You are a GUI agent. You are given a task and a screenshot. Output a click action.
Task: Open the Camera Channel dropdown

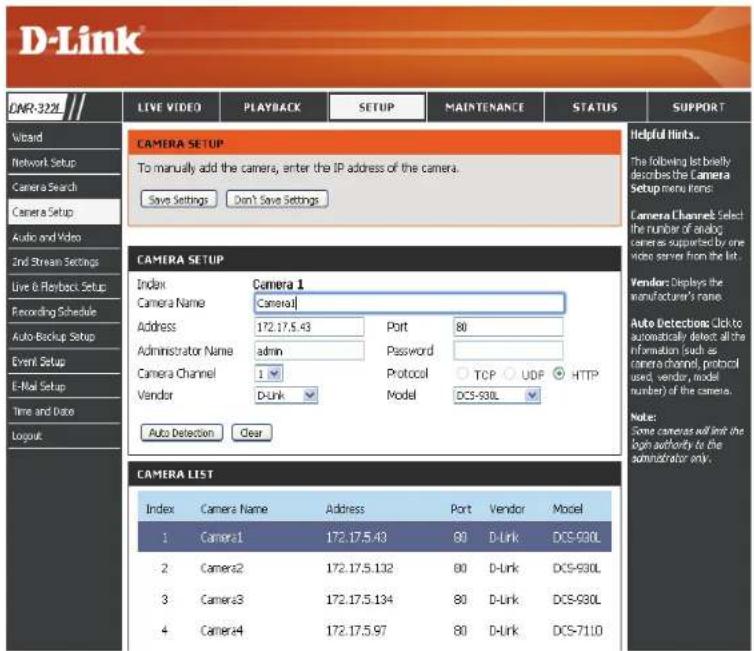pyautogui.click(x=269, y=374)
